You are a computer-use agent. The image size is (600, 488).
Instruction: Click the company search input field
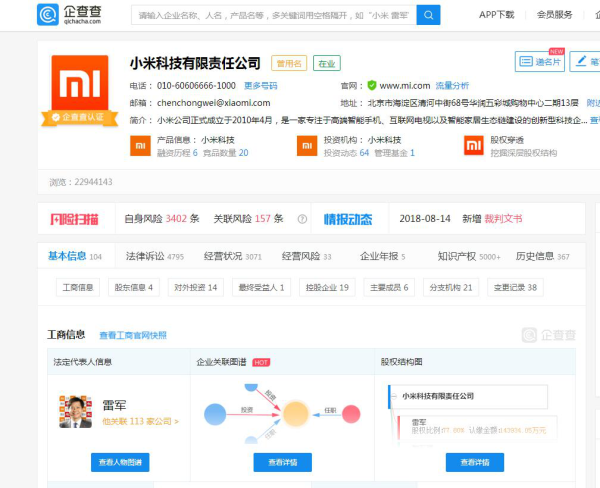pos(272,15)
